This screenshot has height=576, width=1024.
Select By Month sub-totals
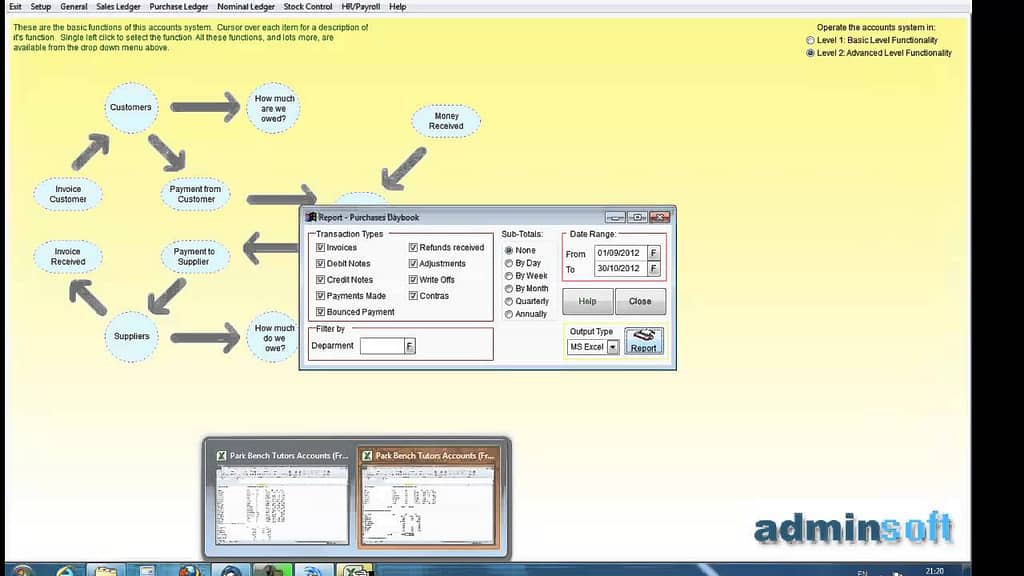pyautogui.click(x=509, y=289)
